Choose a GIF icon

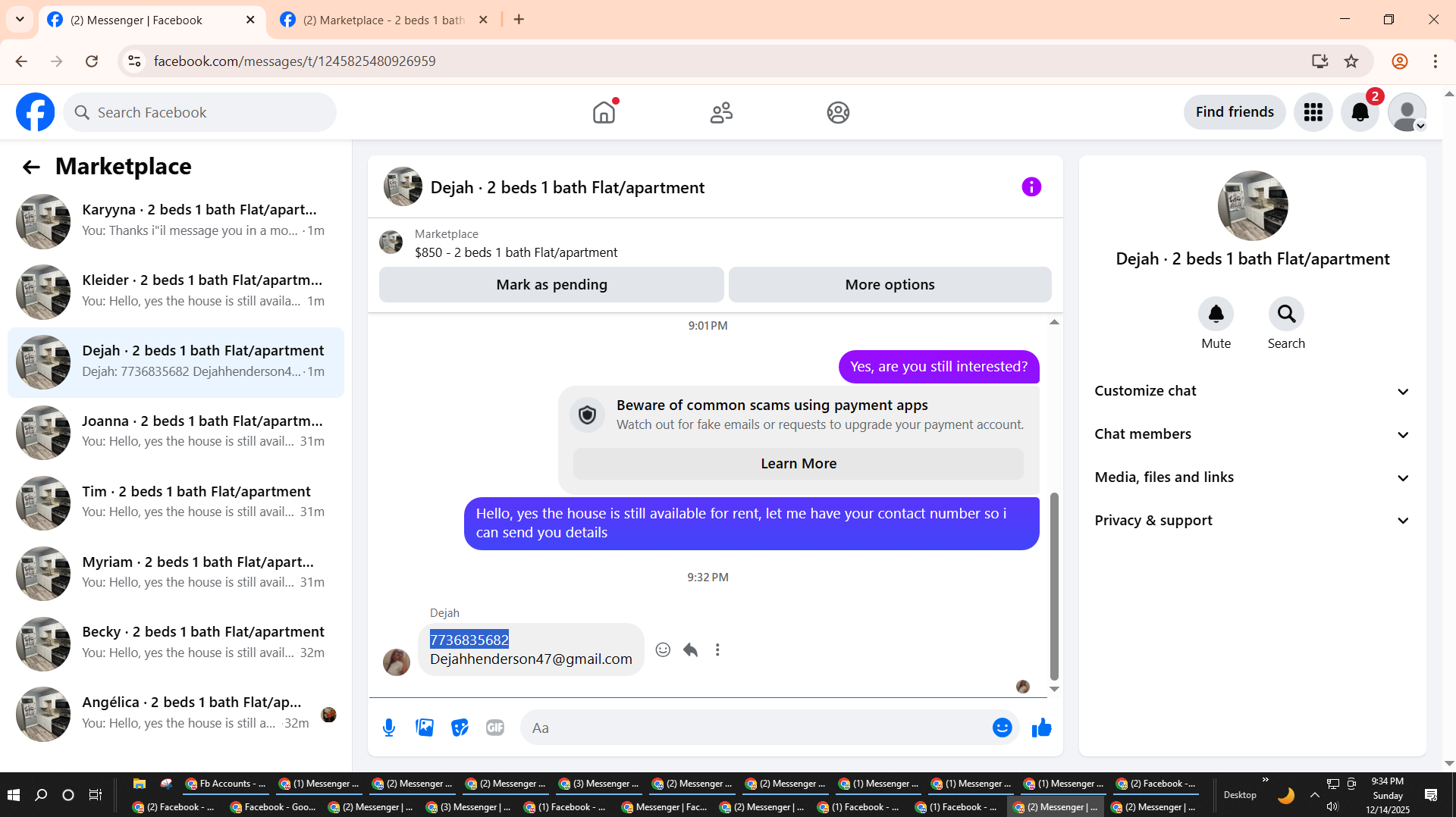[495, 728]
